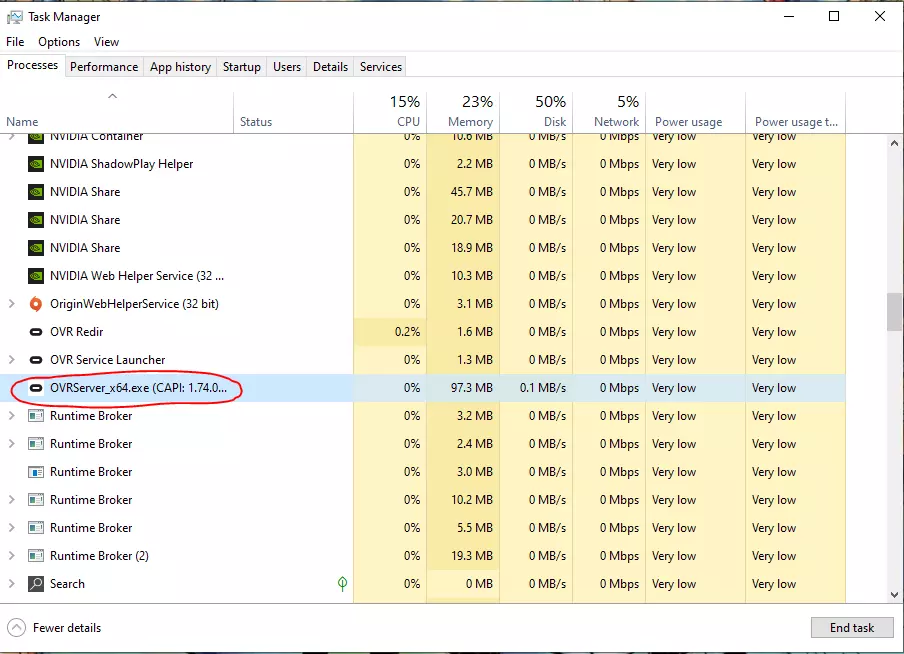This screenshot has height=654, width=904.
Task: Switch to the Users tab
Action: (287, 67)
